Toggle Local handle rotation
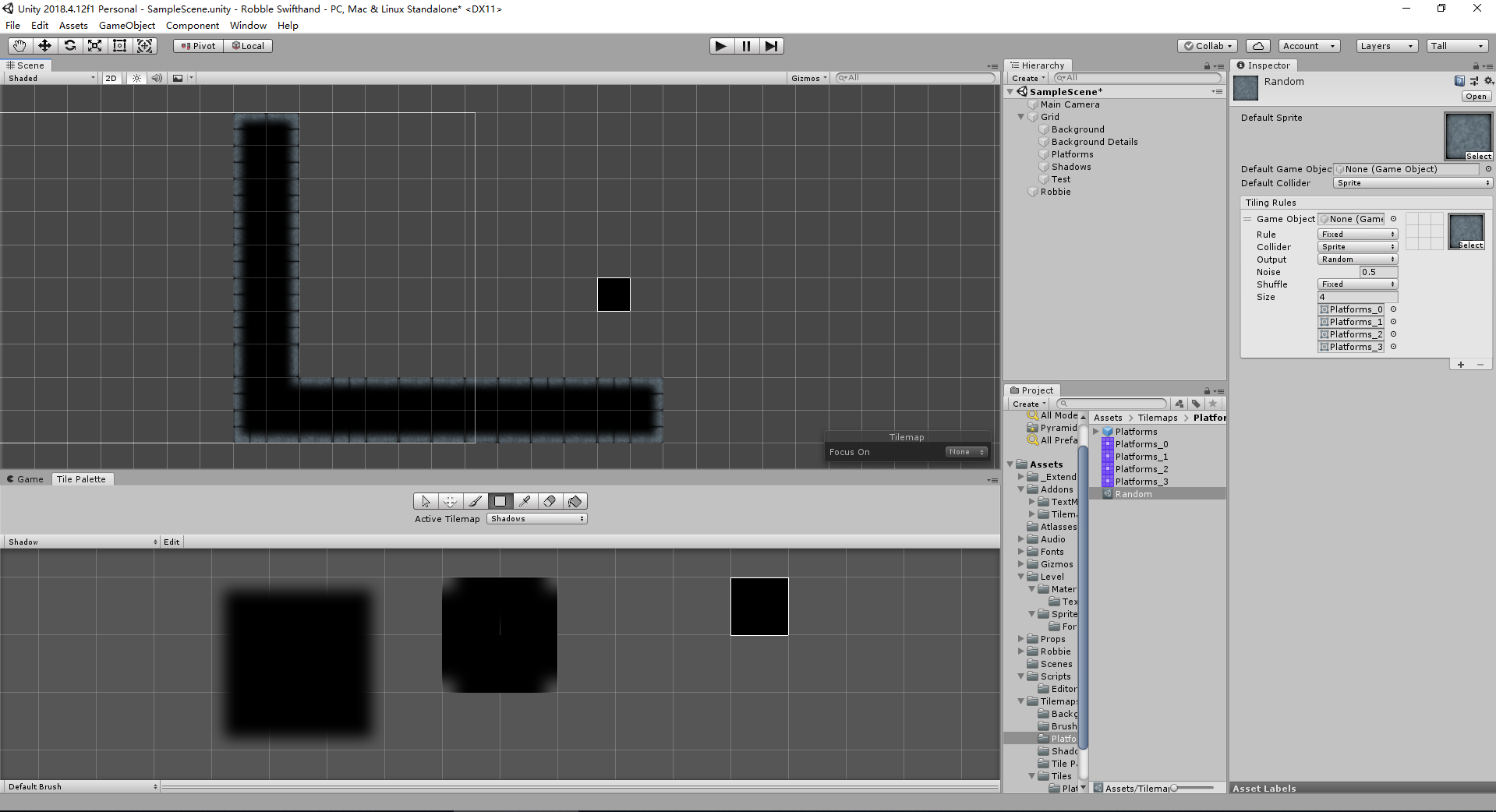Image resolution: width=1496 pixels, height=812 pixels. (248, 46)
